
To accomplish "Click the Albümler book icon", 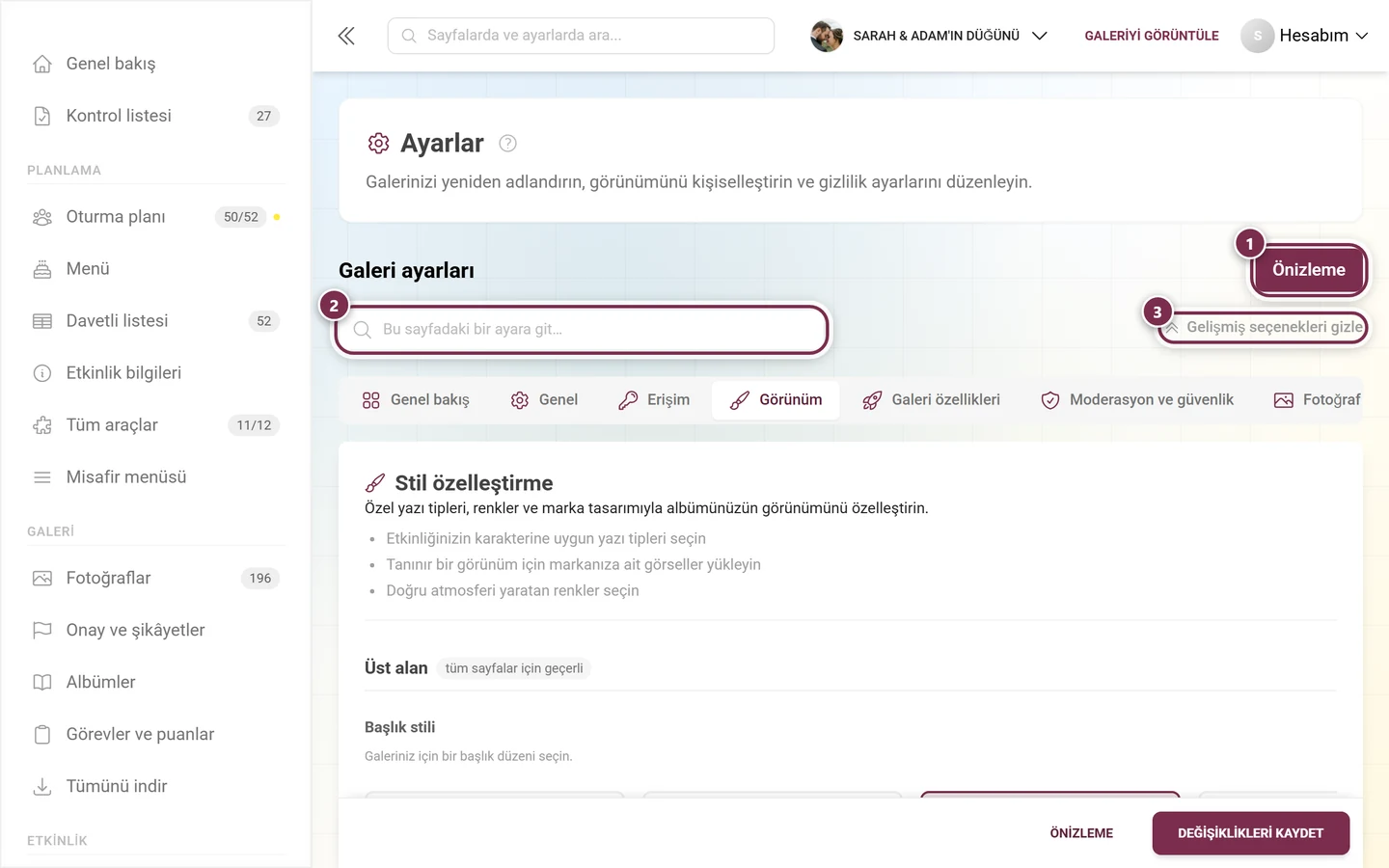I will click(42, 683).
